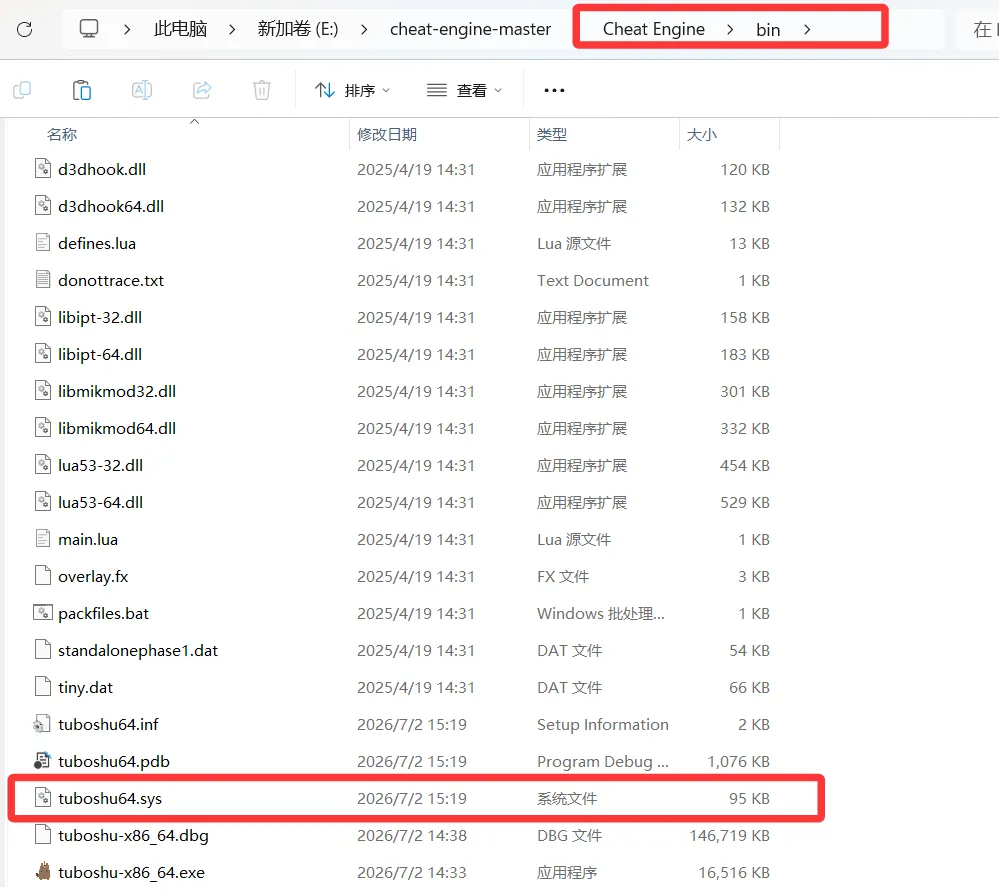This screenshot has height=896, width=999.
Task: Click the 16,516 KB size value
Action: tap(734, 872)
